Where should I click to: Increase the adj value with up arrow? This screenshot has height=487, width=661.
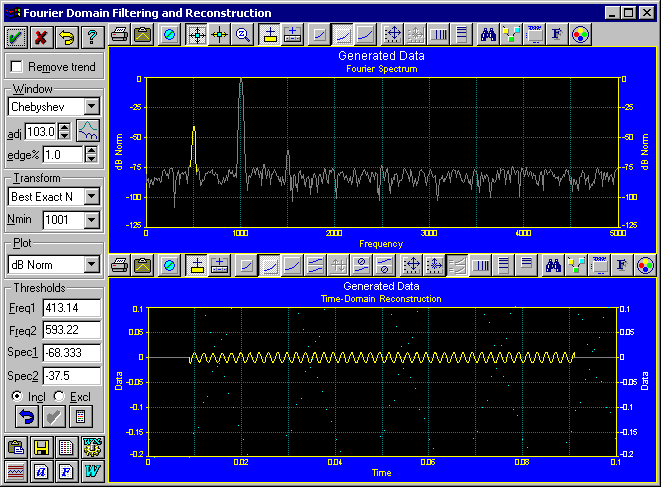point(64,127)
